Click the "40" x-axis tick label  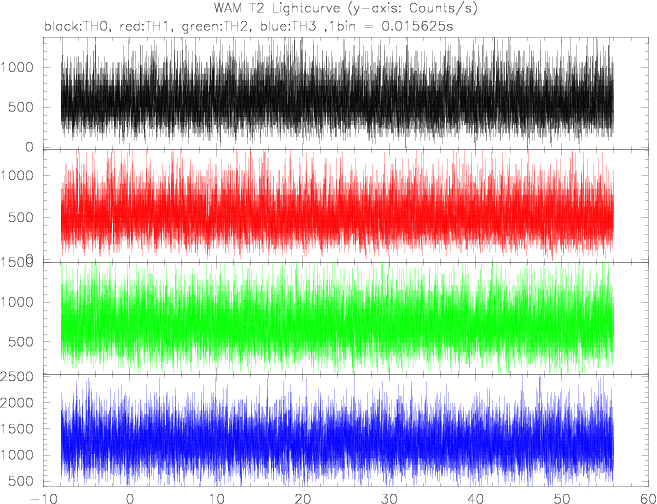(x=476, y=499)
